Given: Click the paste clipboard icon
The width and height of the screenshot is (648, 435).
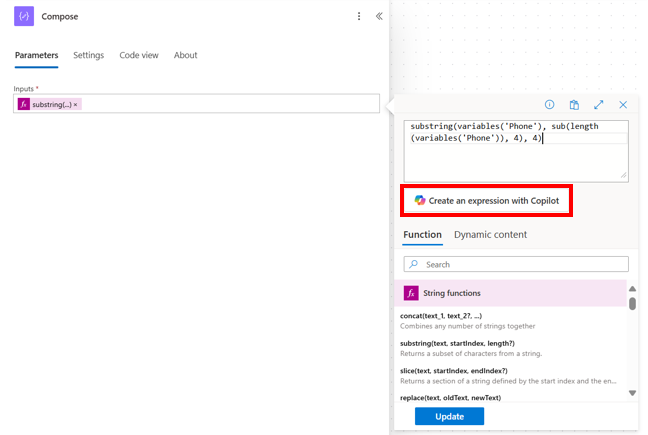Looking at the screenshot, I should pyautogui.click(x=574, y=105).
